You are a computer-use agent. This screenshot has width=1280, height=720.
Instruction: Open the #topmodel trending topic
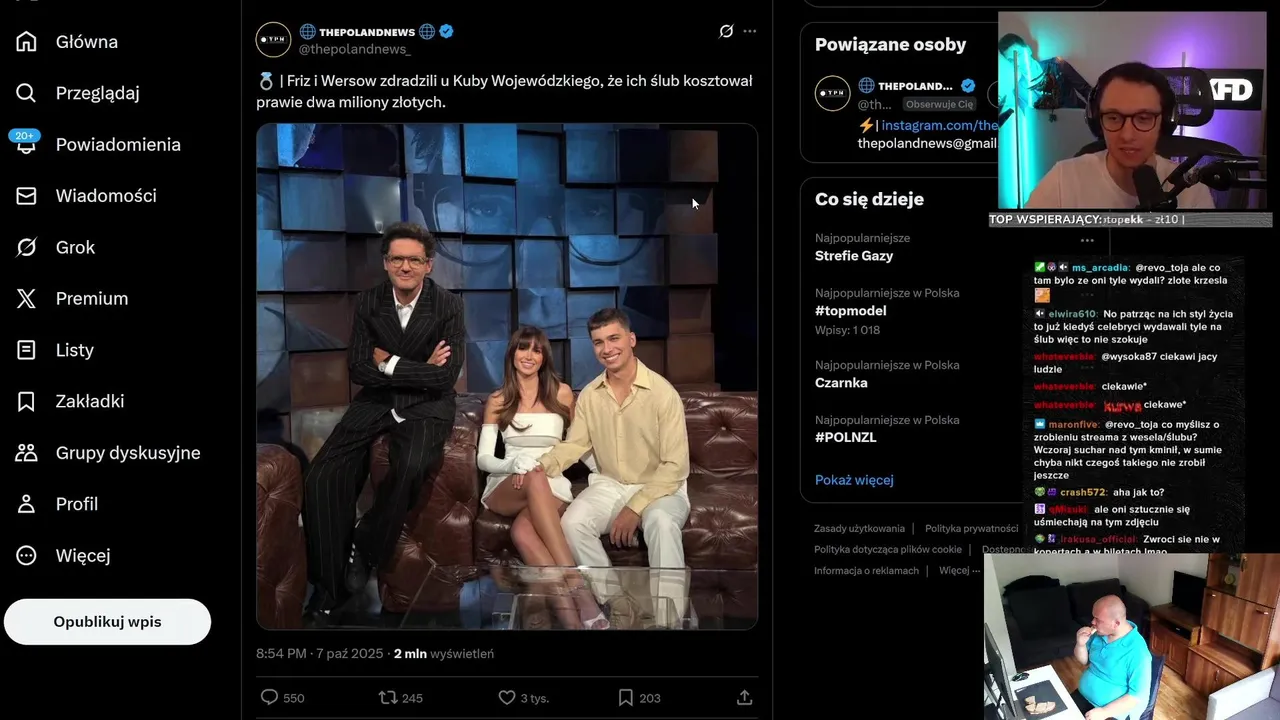pyautogui.click(x=851, y=311)
